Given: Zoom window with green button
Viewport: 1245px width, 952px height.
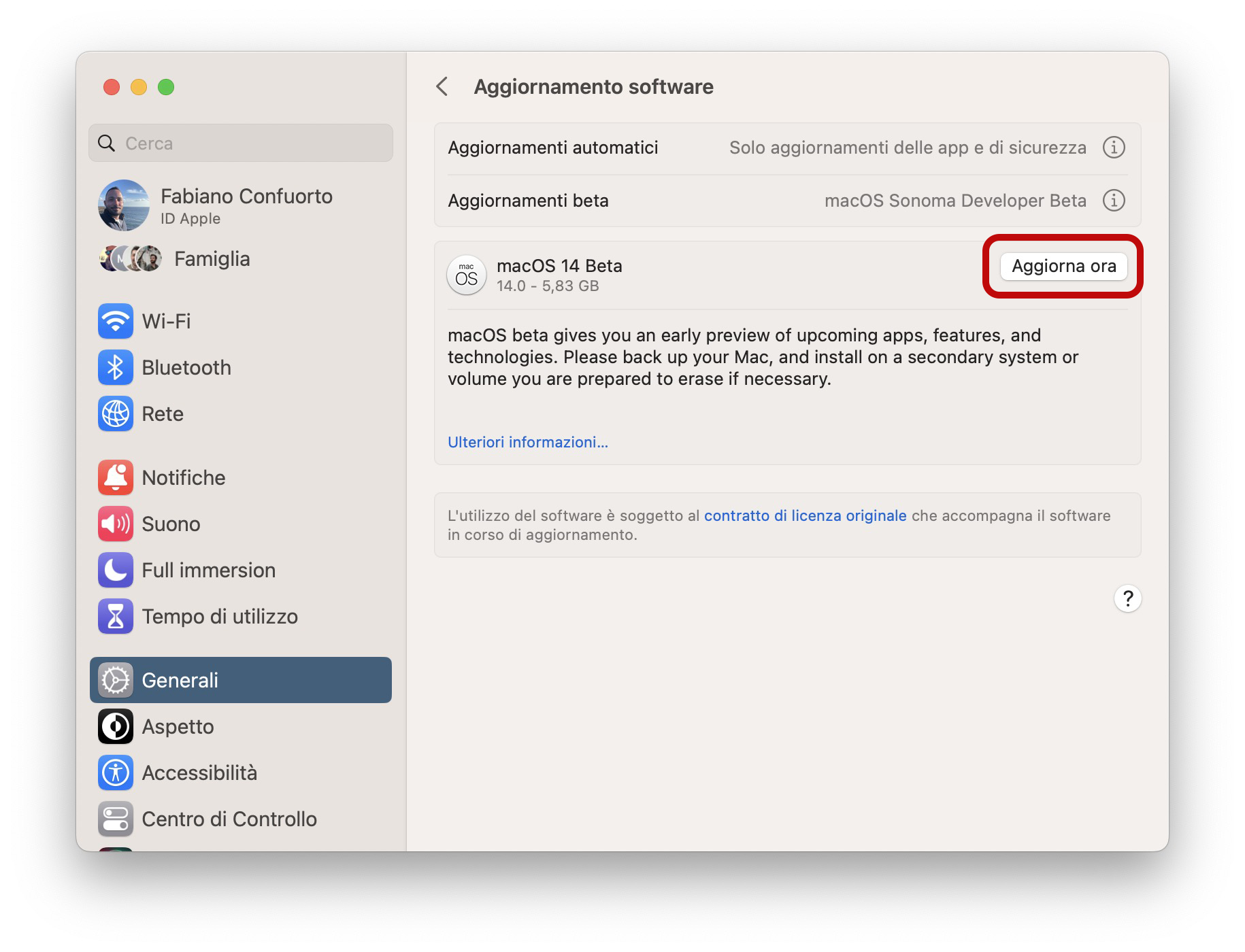Looking at the screenshot, I should point(166,87).
